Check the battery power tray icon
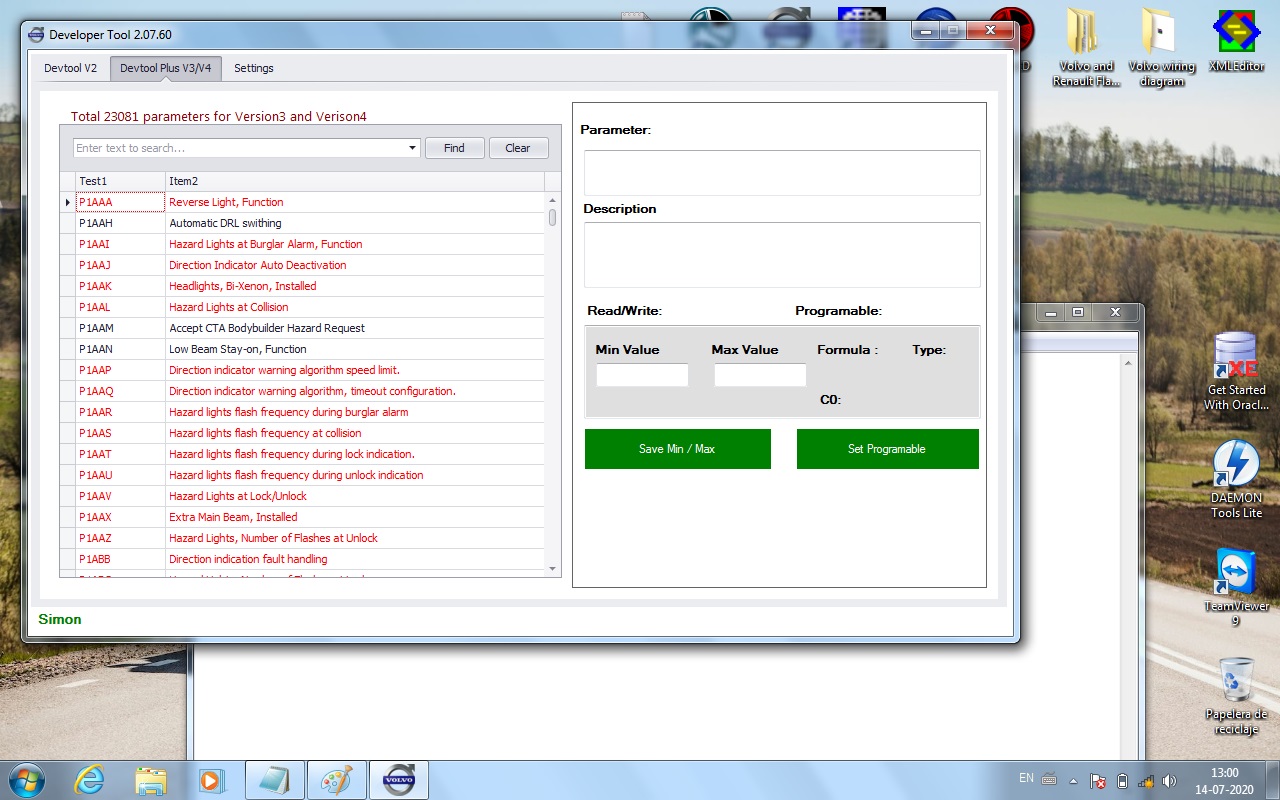Viewport: 1280px width, 800px height. point(1122,780)
